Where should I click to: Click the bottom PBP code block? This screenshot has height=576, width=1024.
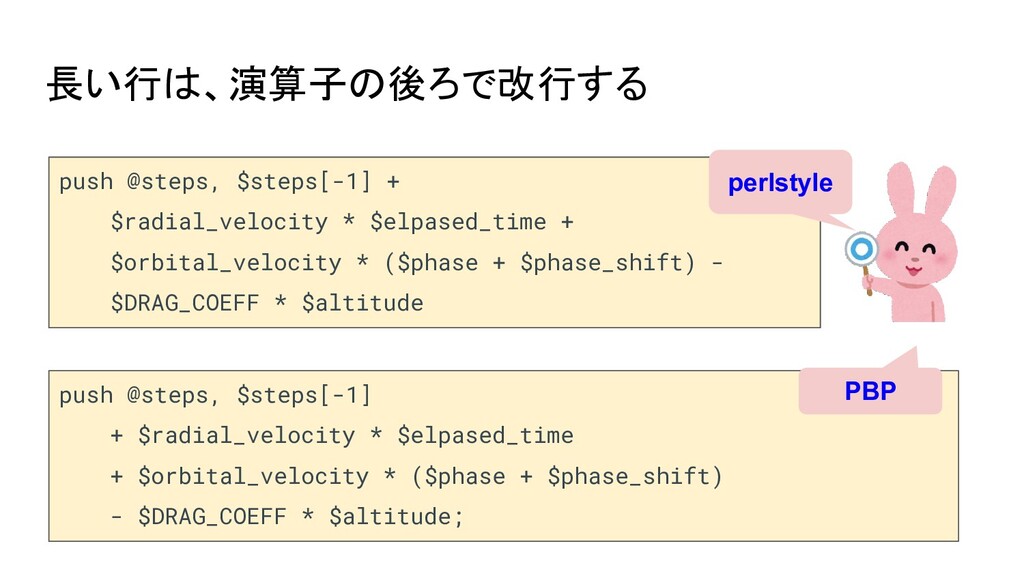tap(504, 456)
